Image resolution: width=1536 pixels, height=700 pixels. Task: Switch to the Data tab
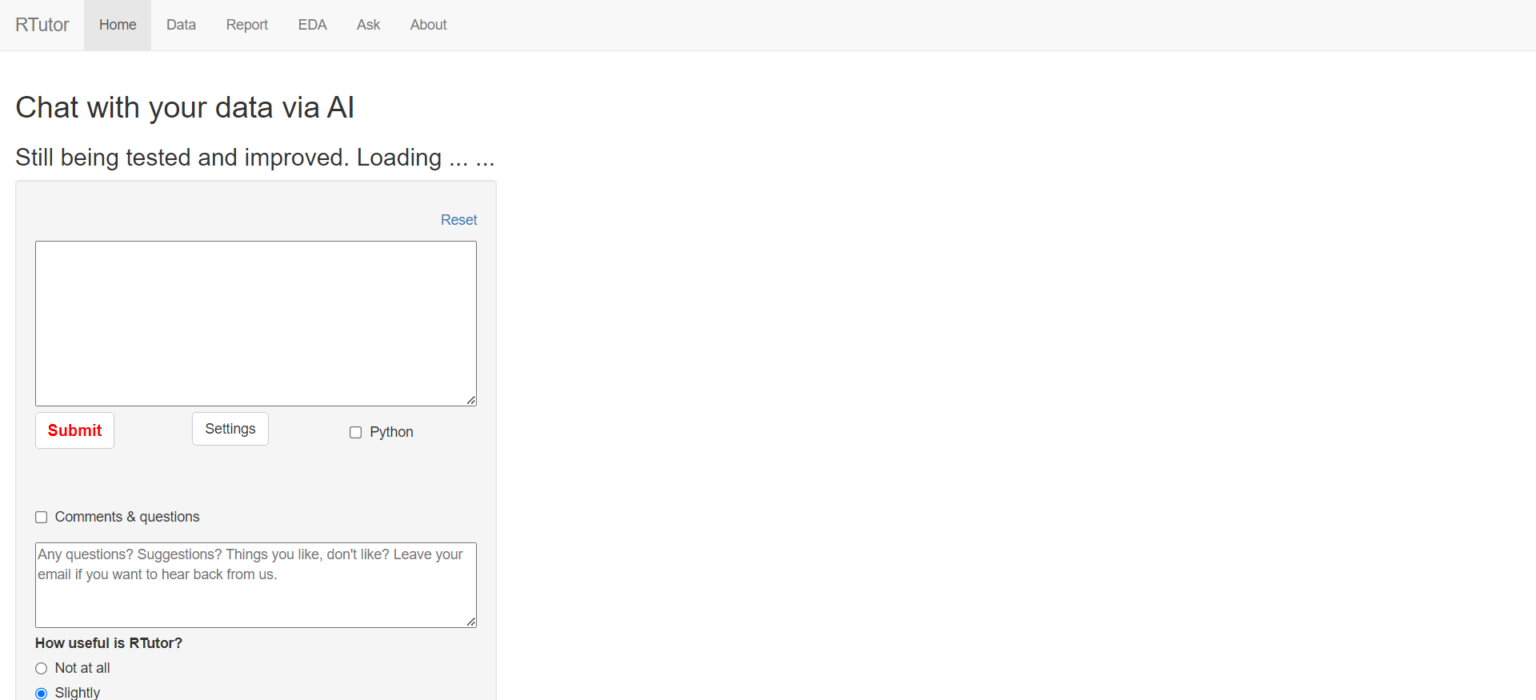(x=181, y=24)
